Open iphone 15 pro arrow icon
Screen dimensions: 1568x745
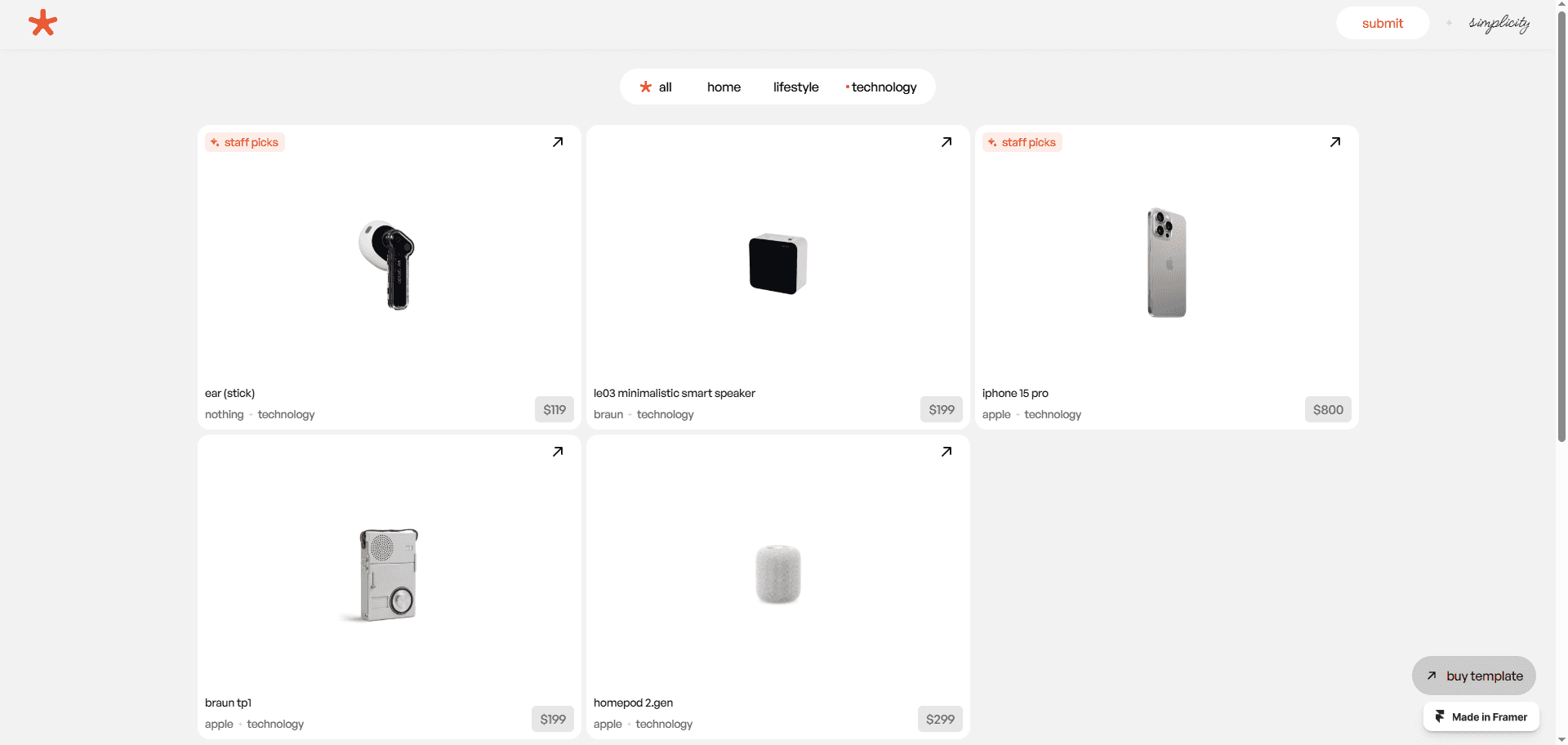point(1335,142)
